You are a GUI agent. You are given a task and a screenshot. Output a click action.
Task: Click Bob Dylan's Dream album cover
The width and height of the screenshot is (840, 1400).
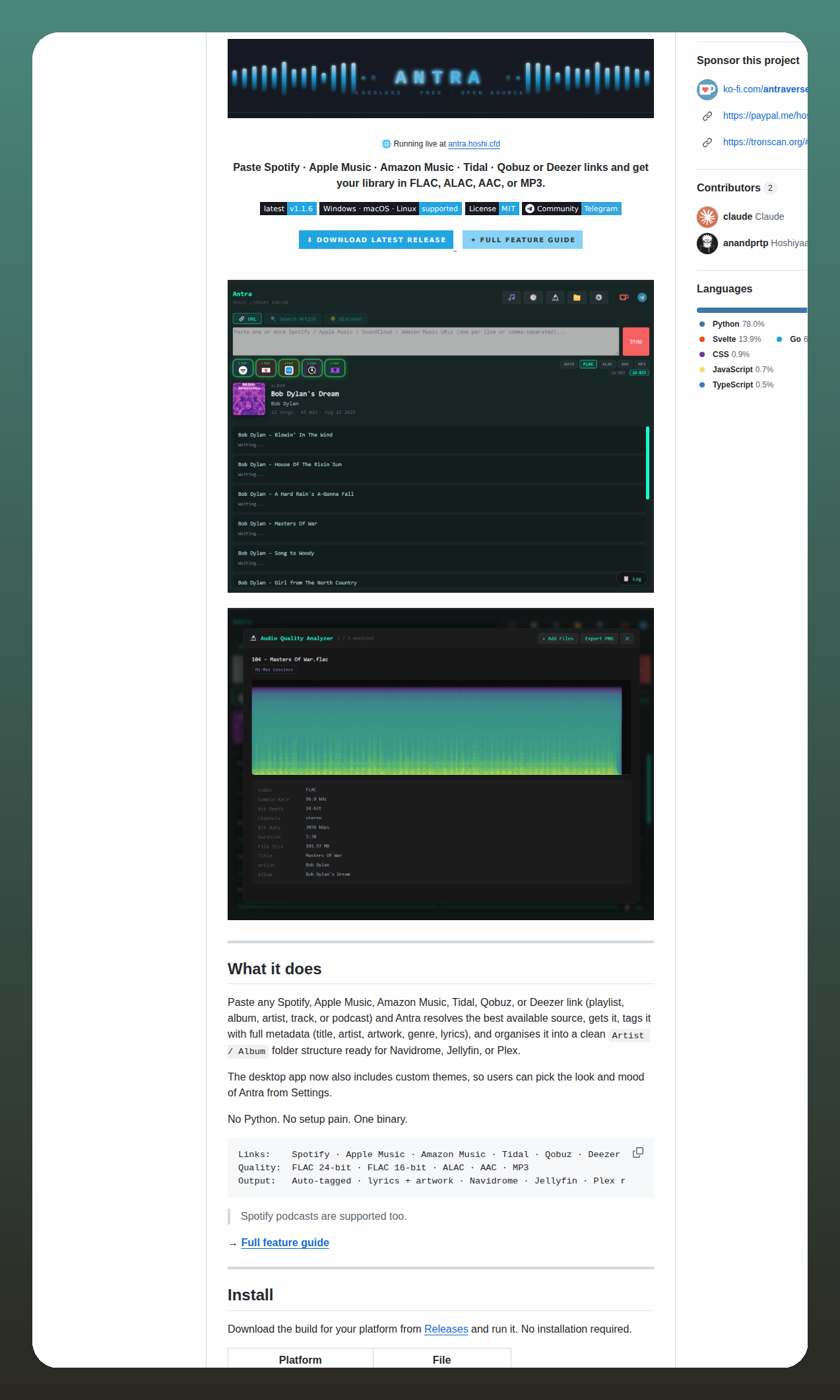(x=249, y=399)
